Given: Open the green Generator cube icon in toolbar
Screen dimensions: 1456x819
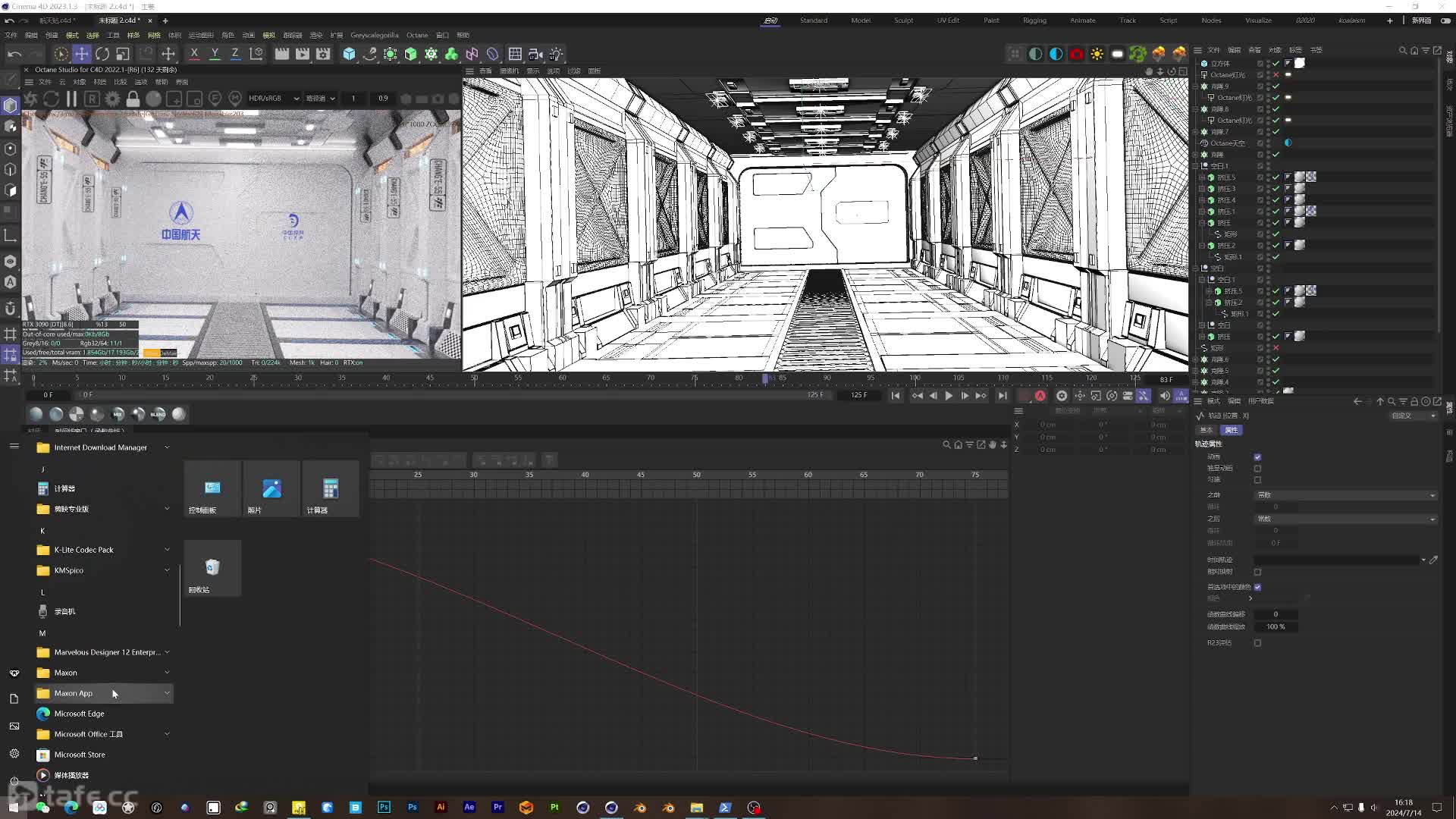Looking at the screenshot, I should tap(410, 54).
